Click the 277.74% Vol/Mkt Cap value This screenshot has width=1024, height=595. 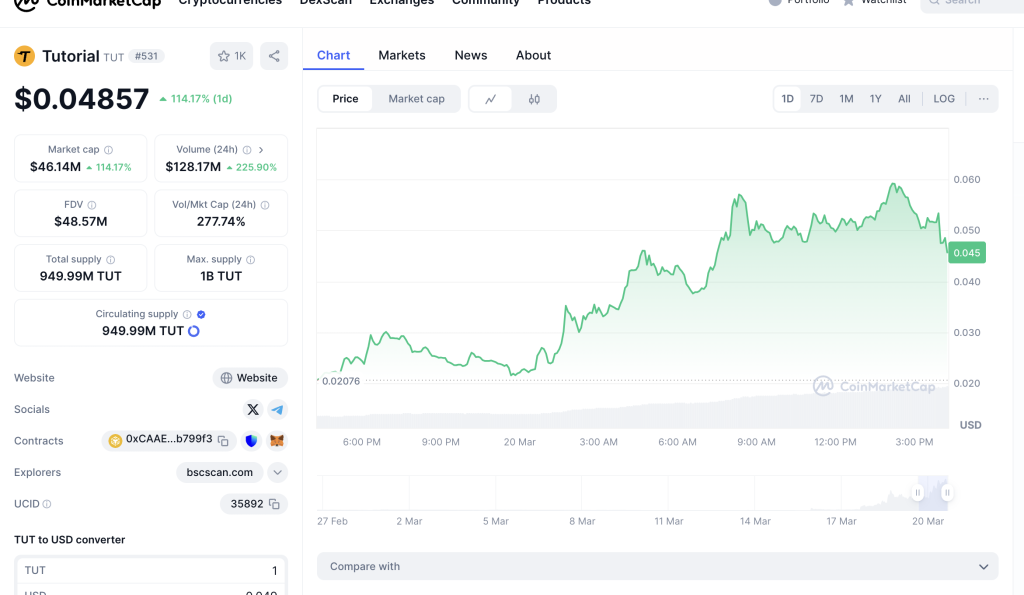click(x=221, y=222)
